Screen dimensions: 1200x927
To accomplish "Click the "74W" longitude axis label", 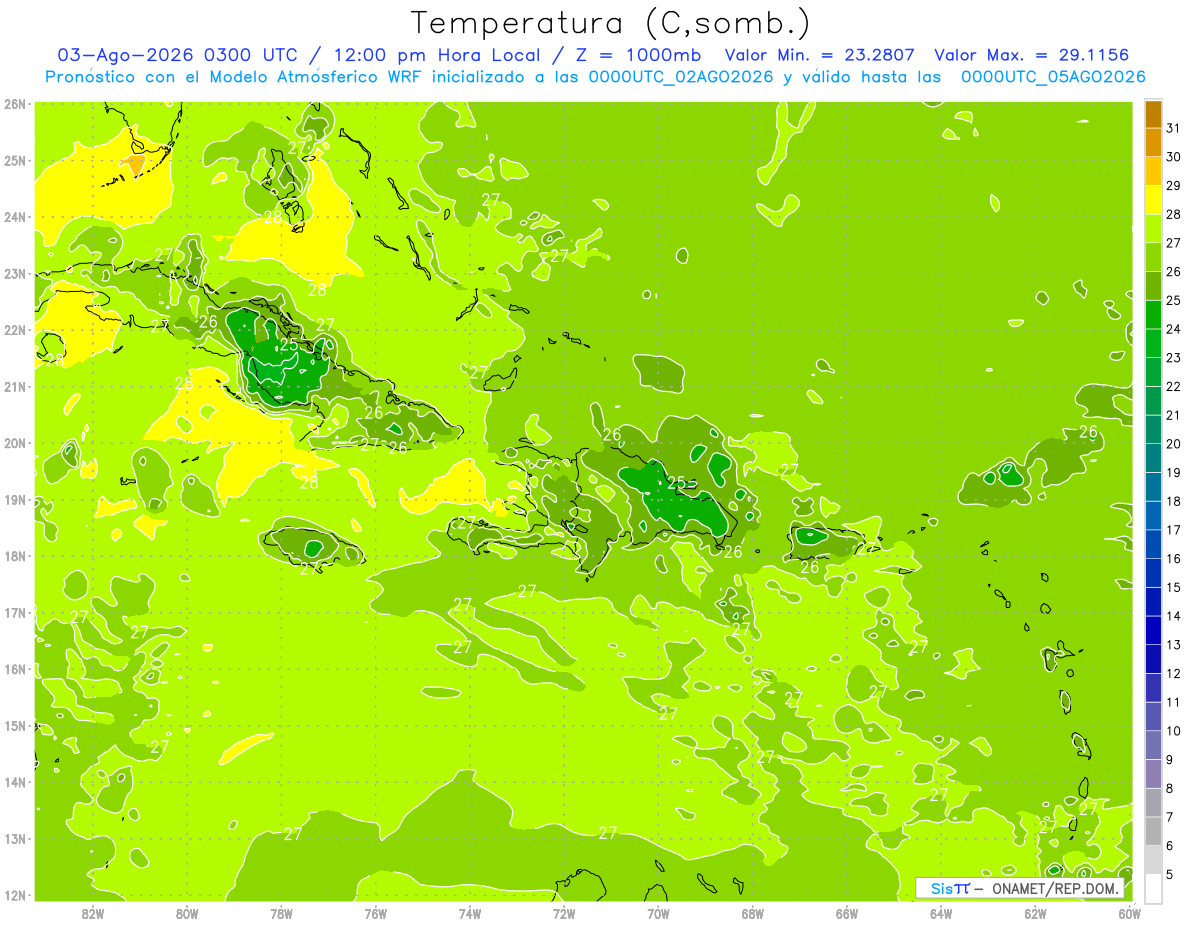I will (470, 912).
